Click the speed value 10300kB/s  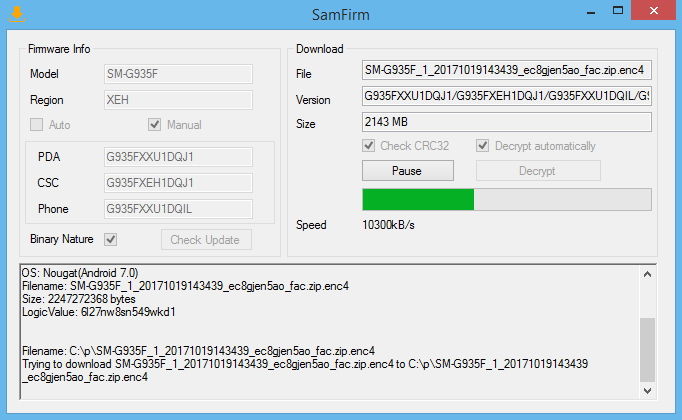388,225
